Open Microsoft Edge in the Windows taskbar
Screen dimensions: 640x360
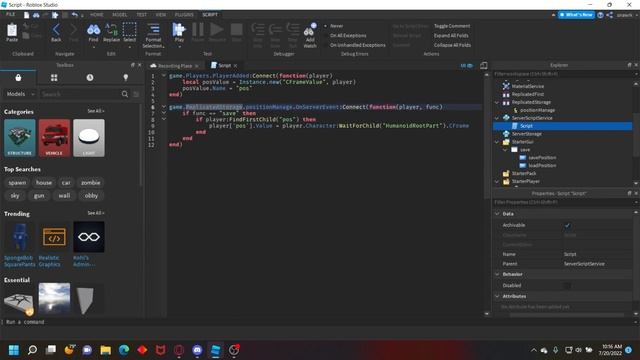124,350
